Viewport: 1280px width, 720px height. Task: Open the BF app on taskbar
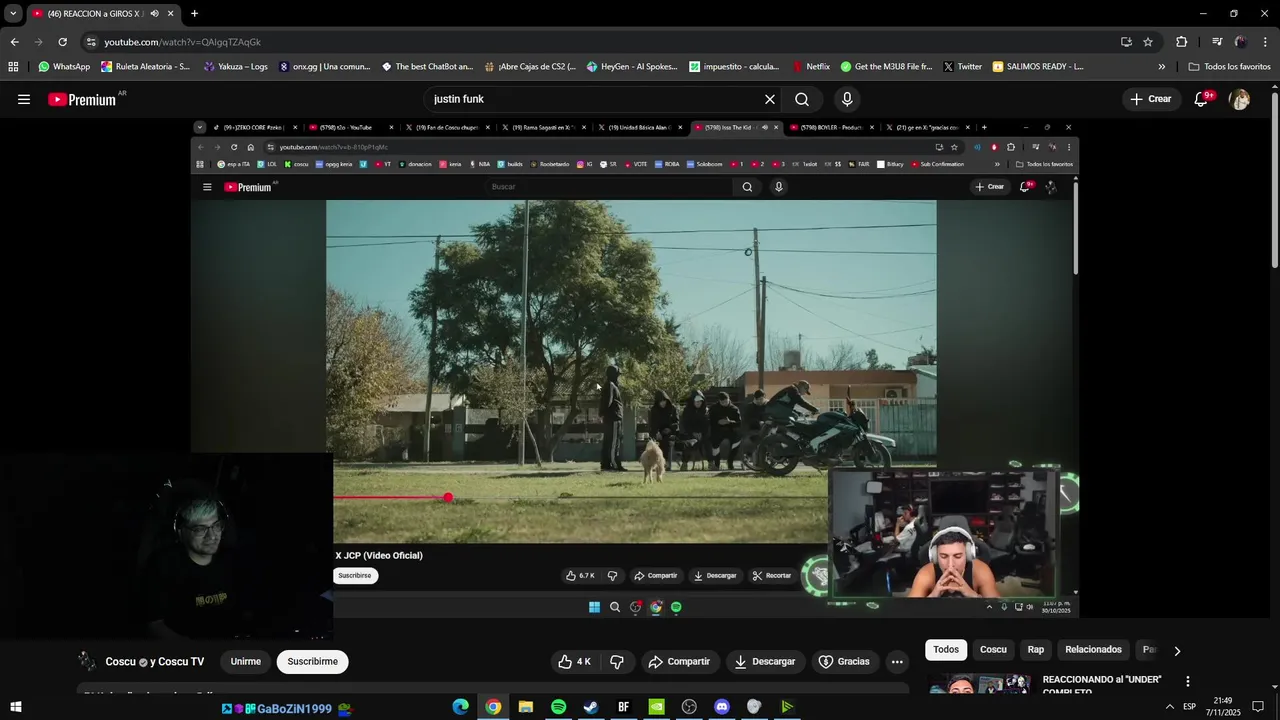point(624,707)
